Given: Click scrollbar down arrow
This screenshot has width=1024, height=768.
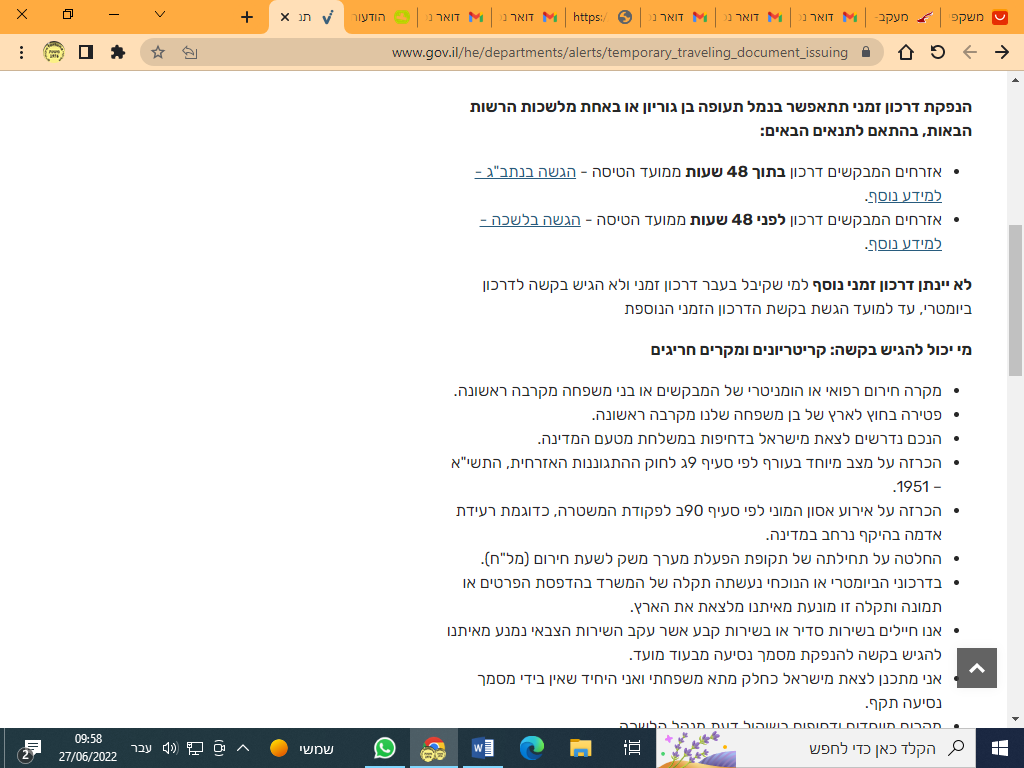Looking at the screenshot, I should 1016,720.
